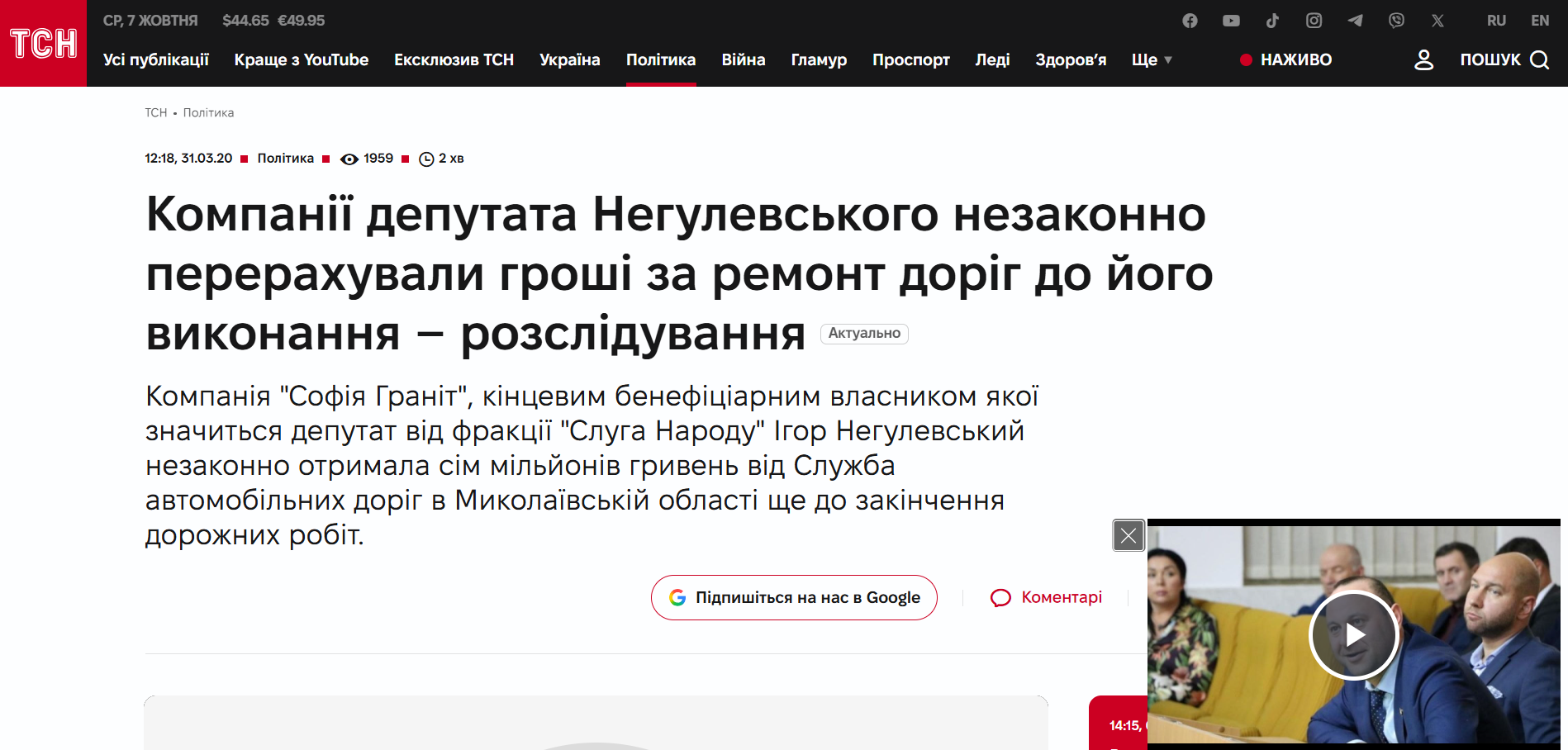
Task: Switch site language to RU
Action: point(1496,21)
